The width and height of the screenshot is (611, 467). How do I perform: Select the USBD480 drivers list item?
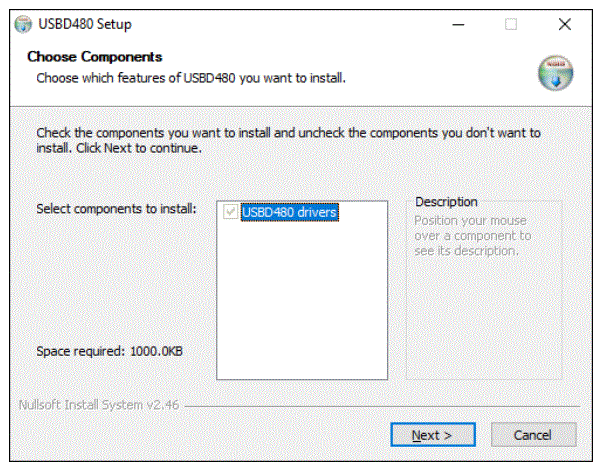tap(290, 212)
